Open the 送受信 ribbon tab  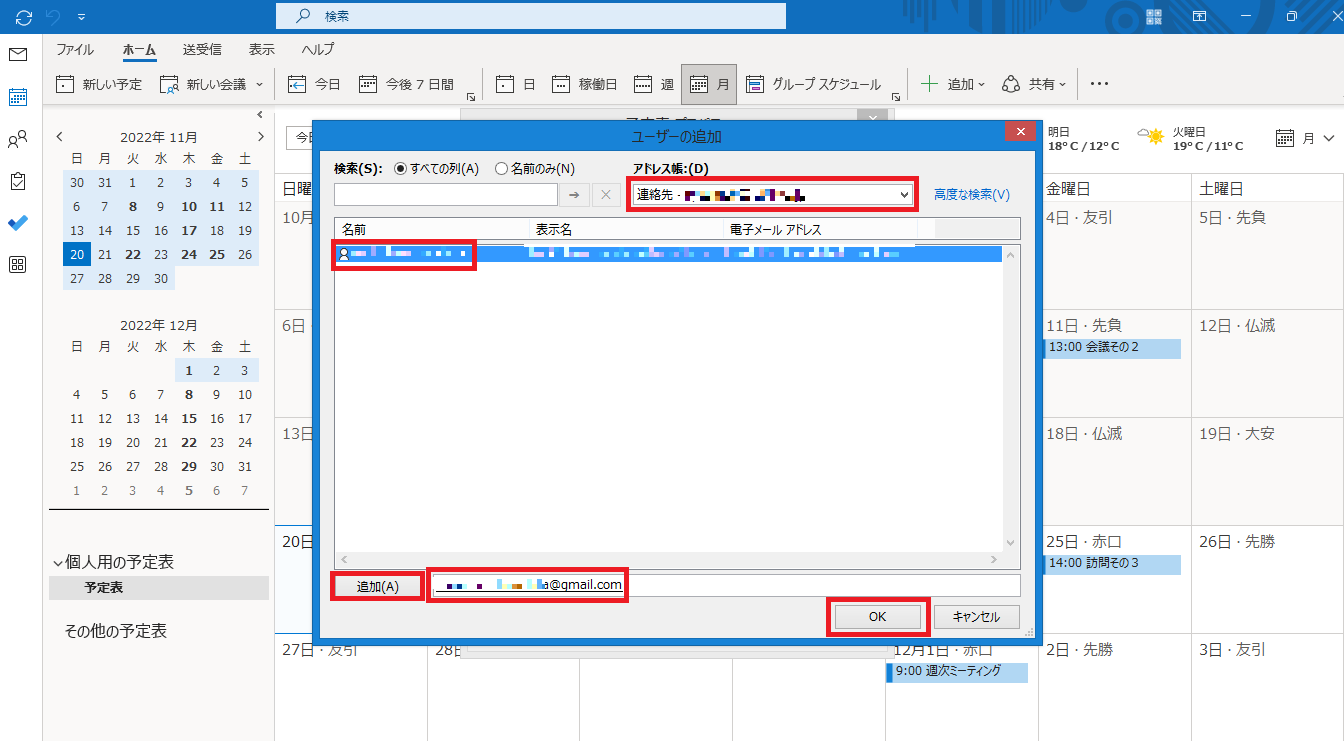(202, 49)
